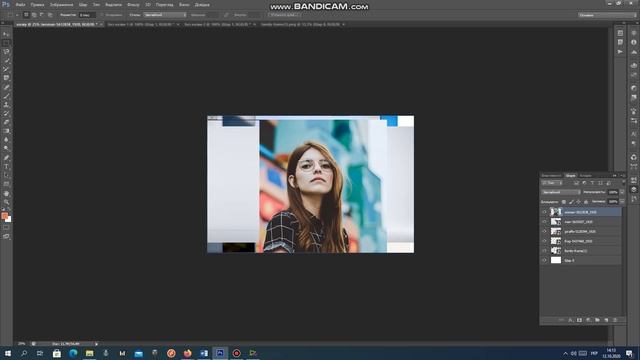The height and width of the screenshot is (360, 640).
Task: Expand the Fill slider arrow
Action: pyautogui.click(x=622, y=202)
